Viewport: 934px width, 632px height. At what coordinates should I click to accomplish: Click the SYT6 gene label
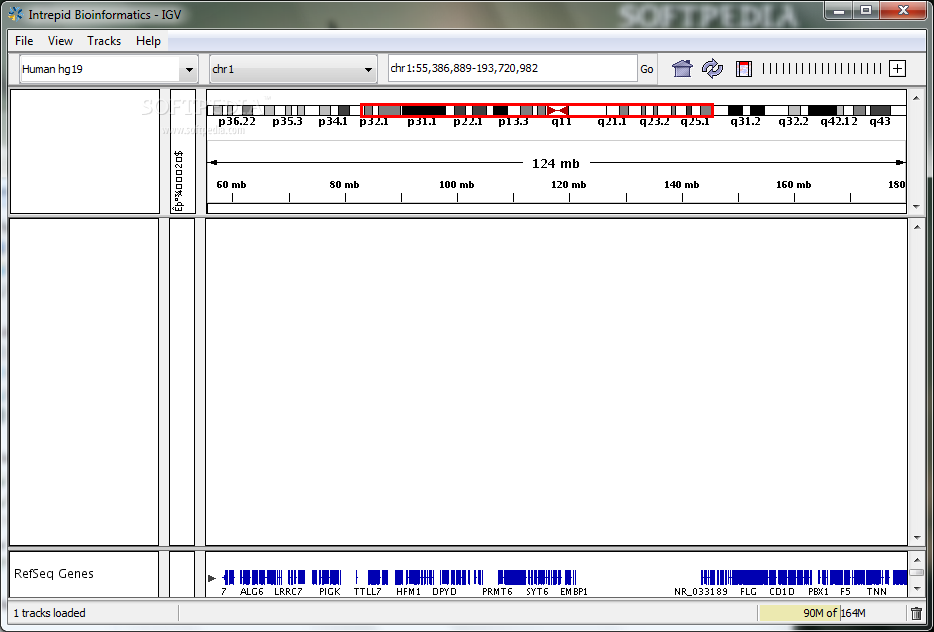[x=537, y=592]
